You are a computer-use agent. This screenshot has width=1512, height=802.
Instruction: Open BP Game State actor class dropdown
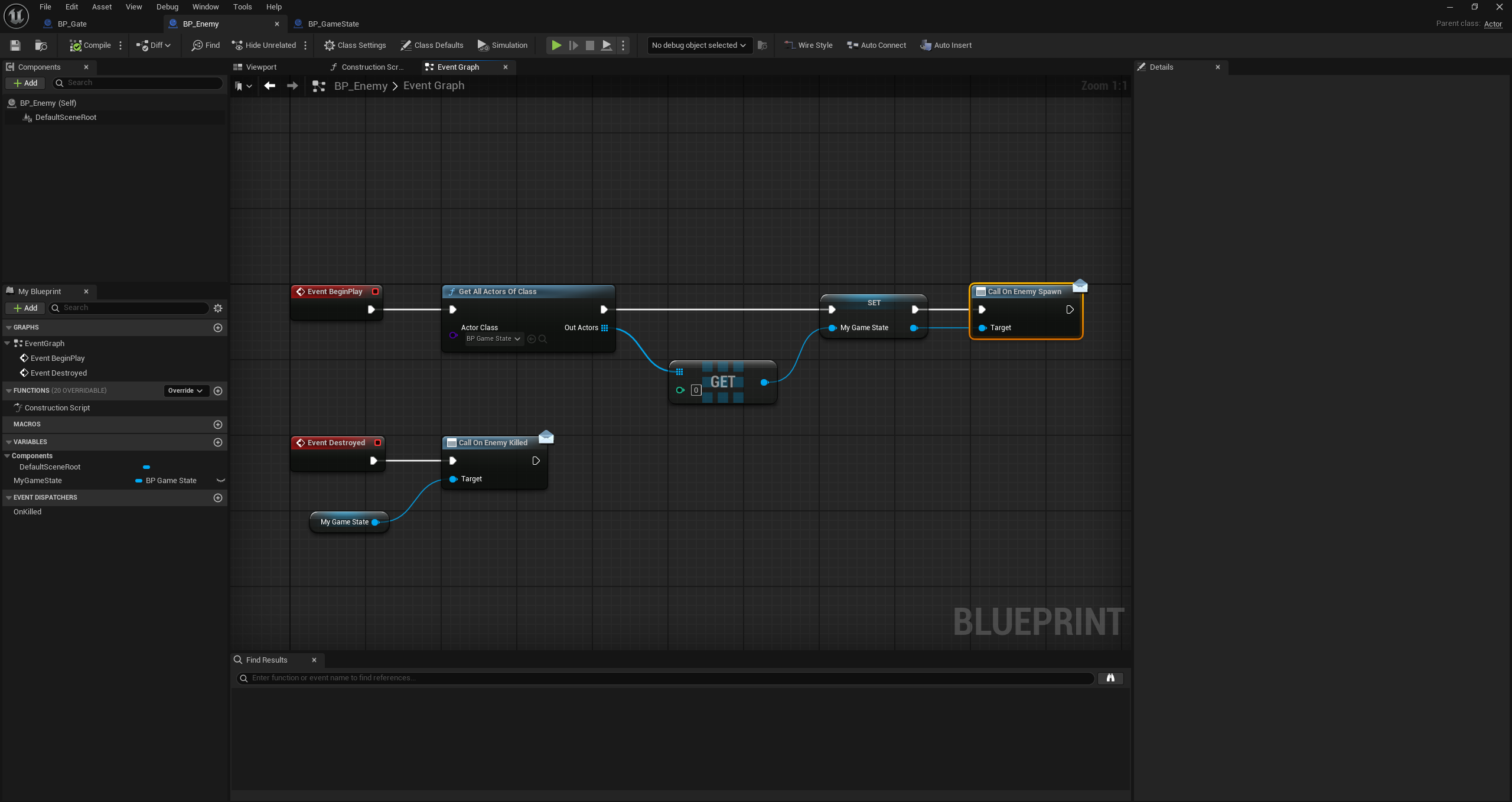pyautogui.click(x=493, y=339)
